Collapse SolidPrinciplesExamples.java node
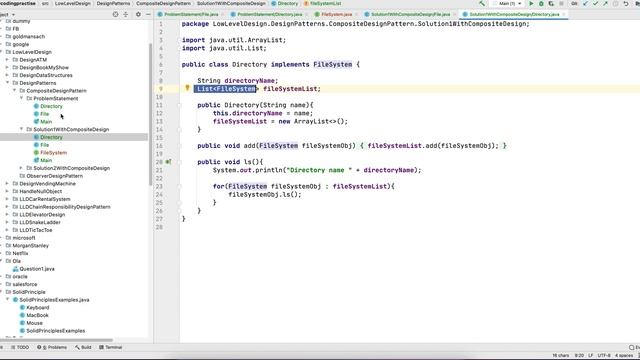Screen dimensions: 640x360 pos(7,300)
